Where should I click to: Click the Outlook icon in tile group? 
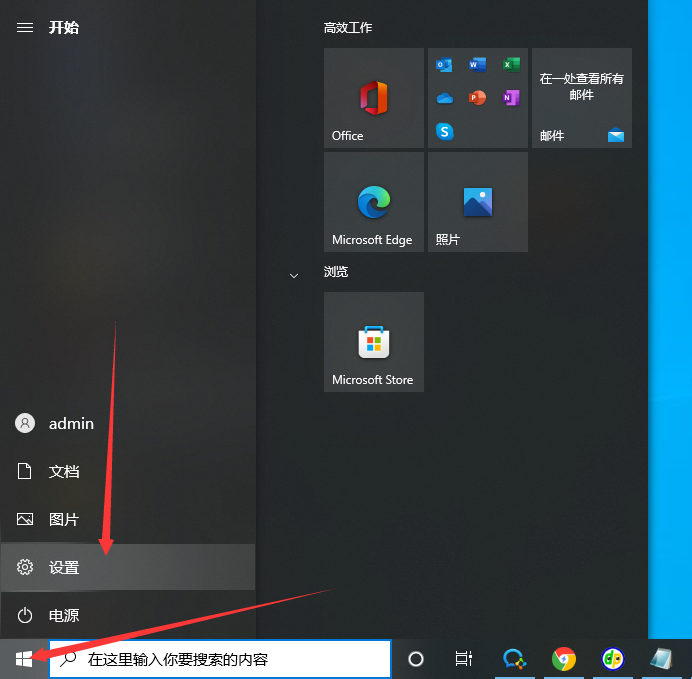(445, 65)
